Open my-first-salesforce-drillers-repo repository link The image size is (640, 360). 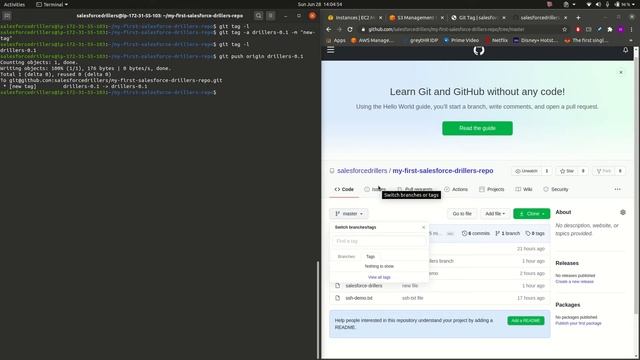pos(443,171)
